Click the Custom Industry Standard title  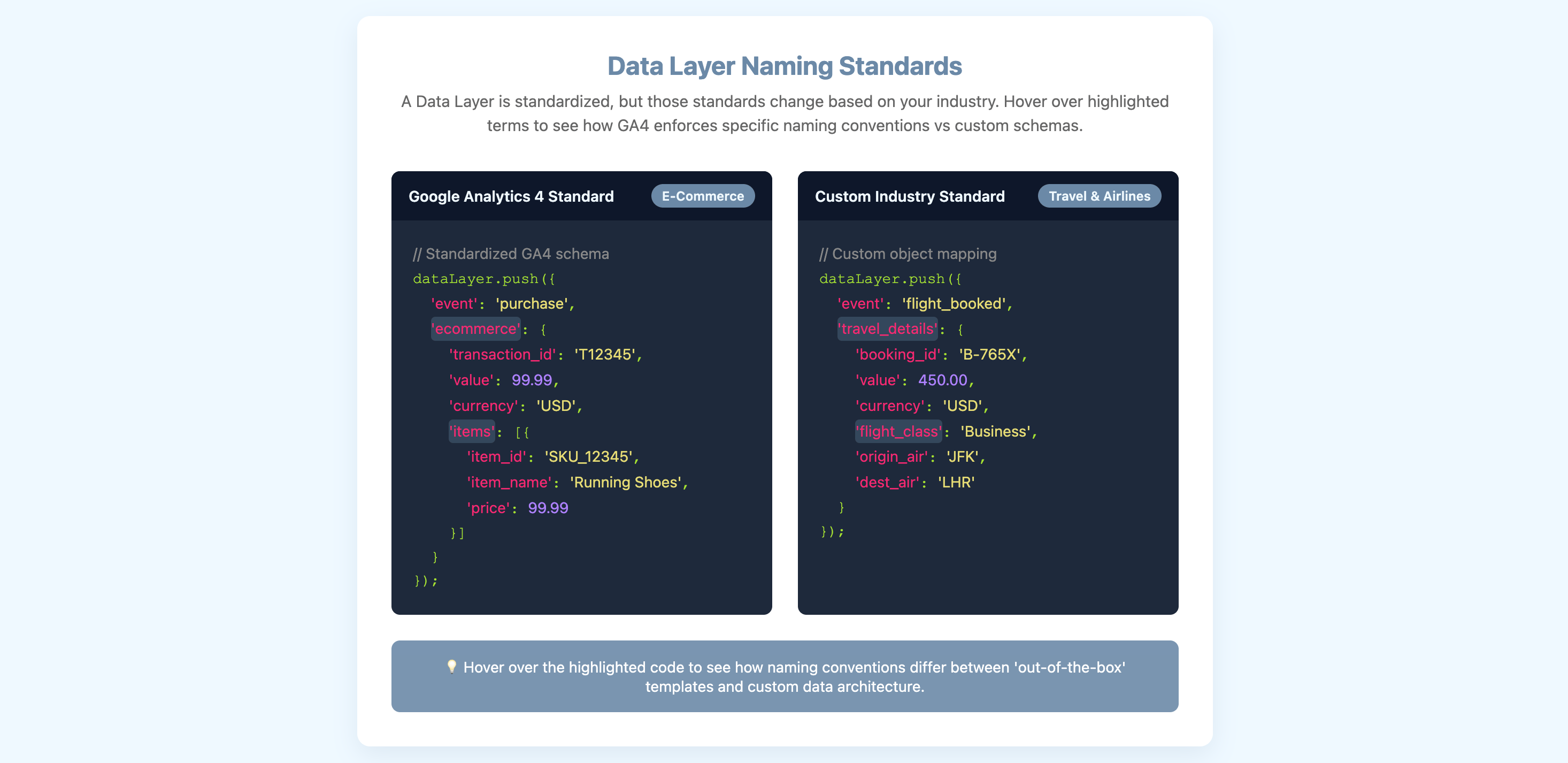(x=909, y=196)
